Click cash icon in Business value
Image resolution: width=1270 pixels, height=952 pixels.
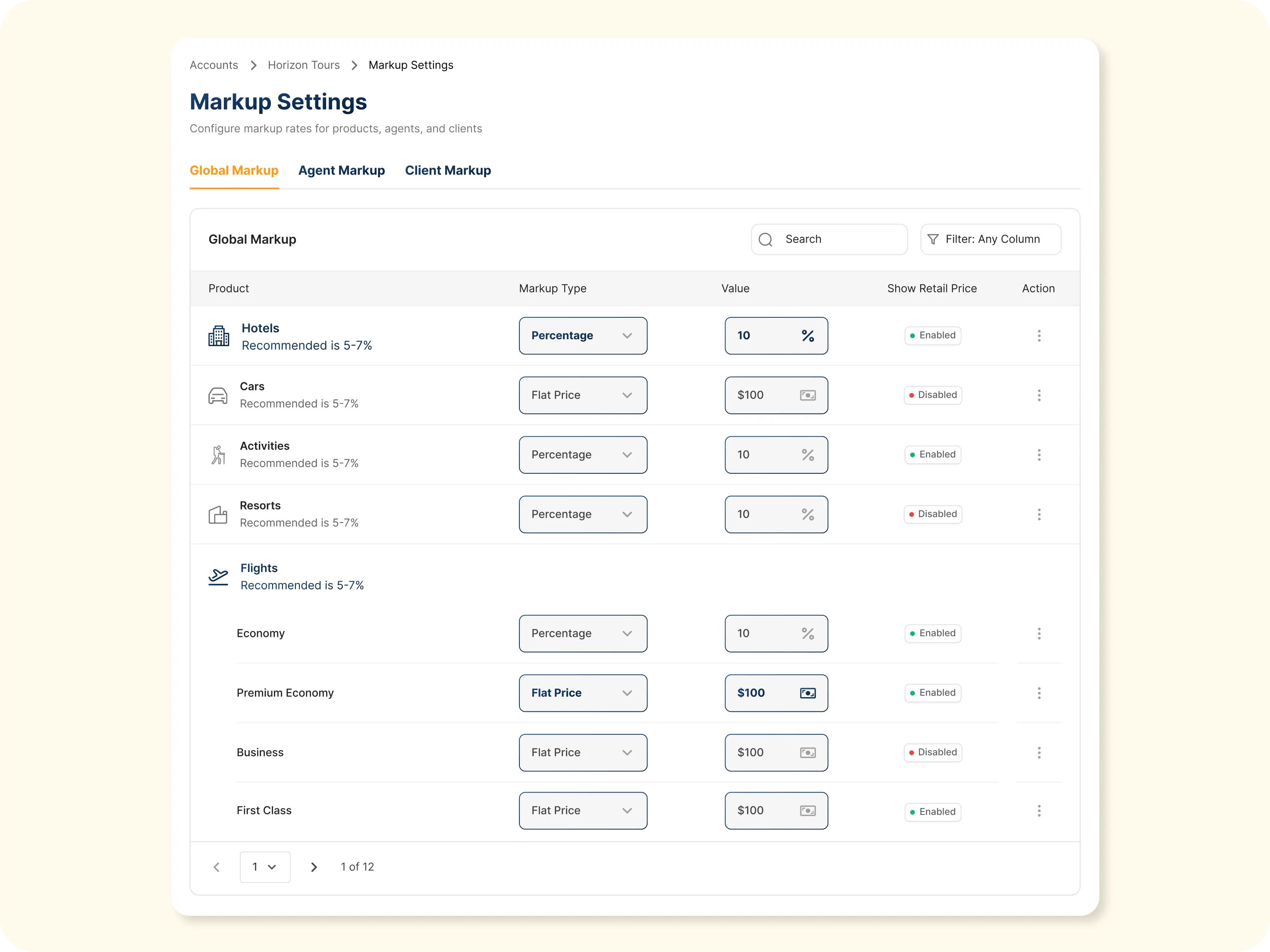click(808, 753)
